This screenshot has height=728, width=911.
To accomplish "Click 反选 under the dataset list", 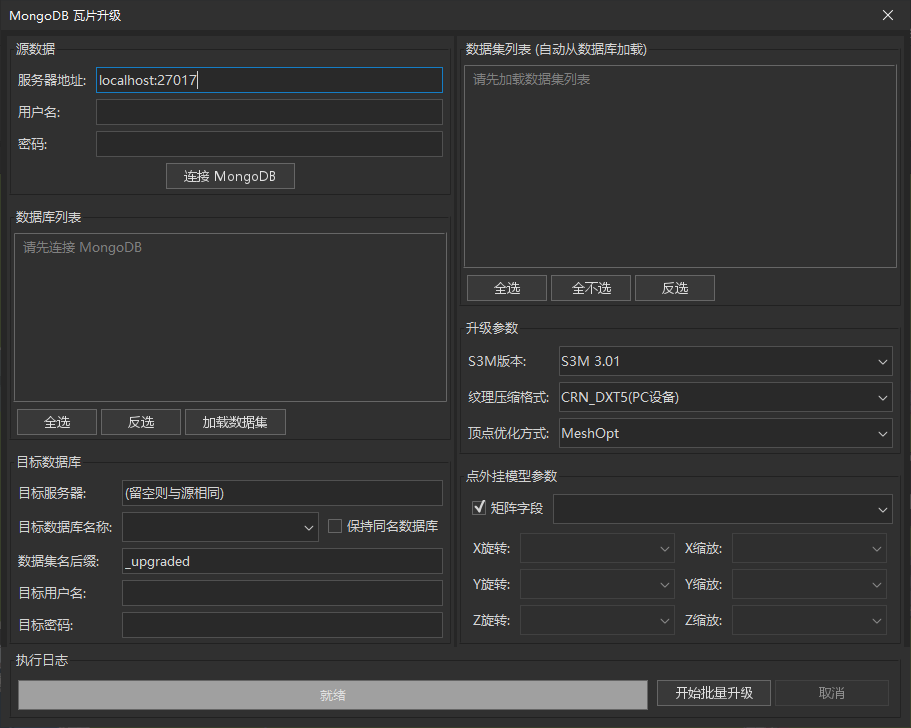I will (675, 288).
